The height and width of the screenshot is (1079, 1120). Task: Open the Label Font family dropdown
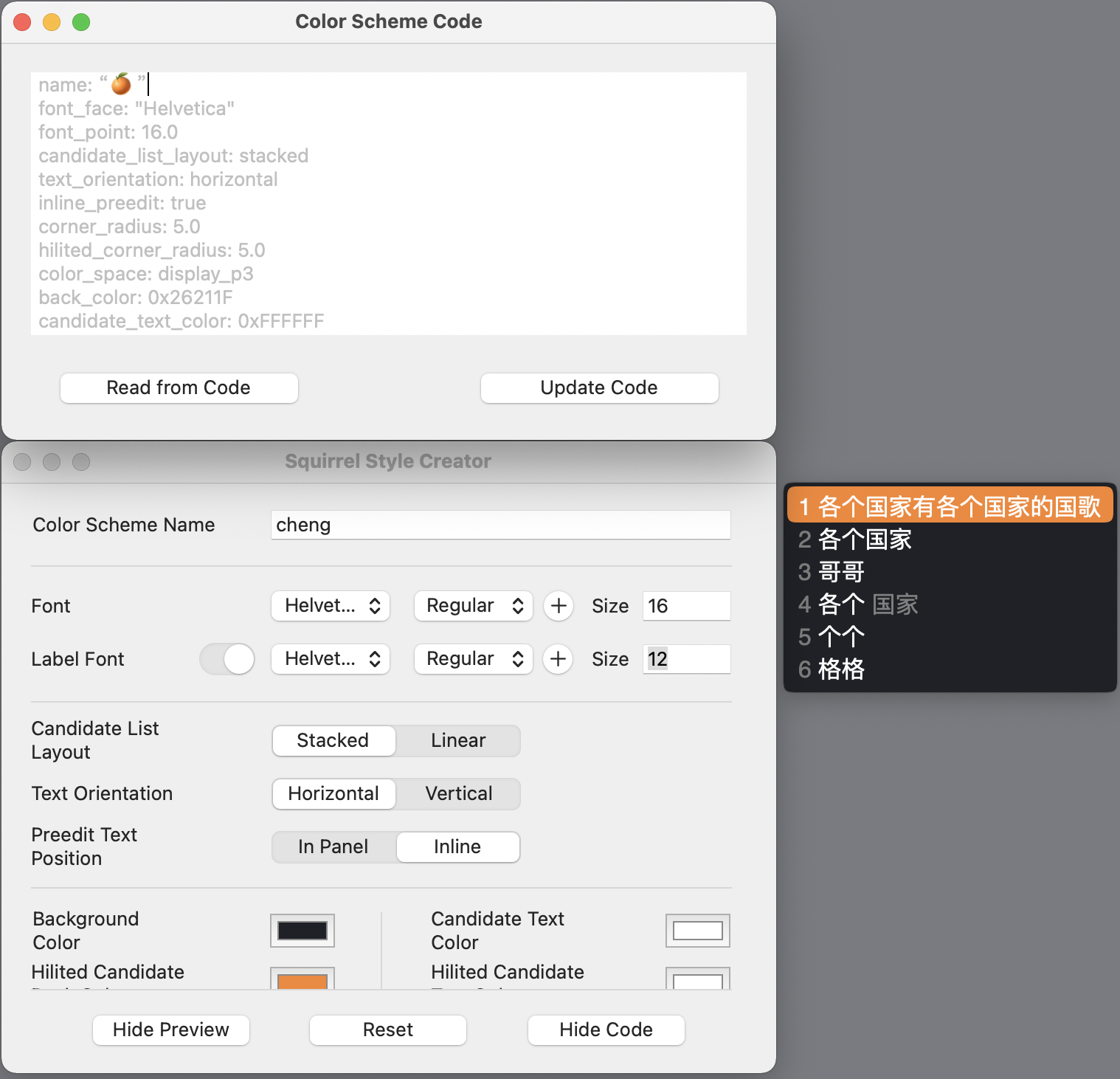tap(331, 659)
